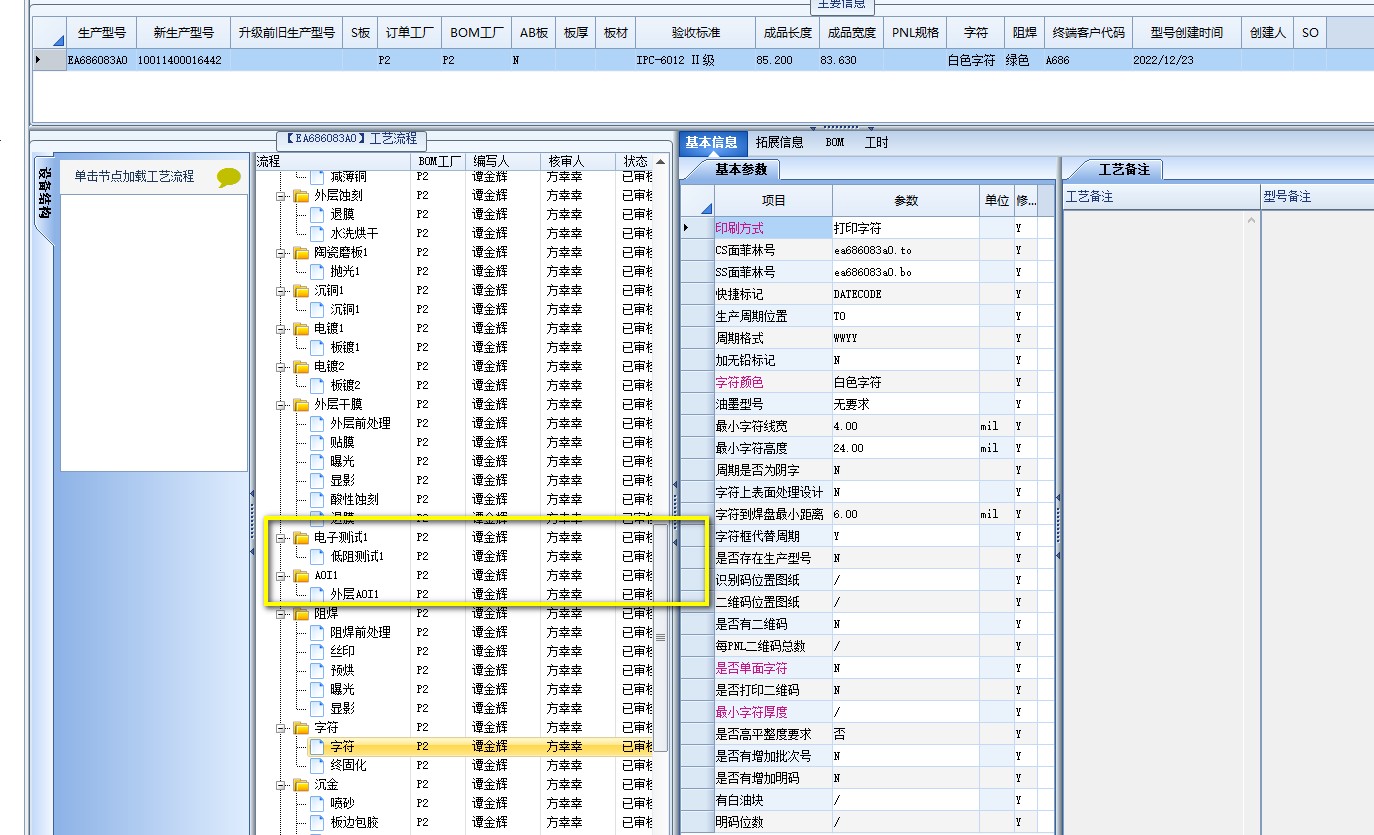
Task: Click the document icon beside 预烘
Action: point(317,670)
